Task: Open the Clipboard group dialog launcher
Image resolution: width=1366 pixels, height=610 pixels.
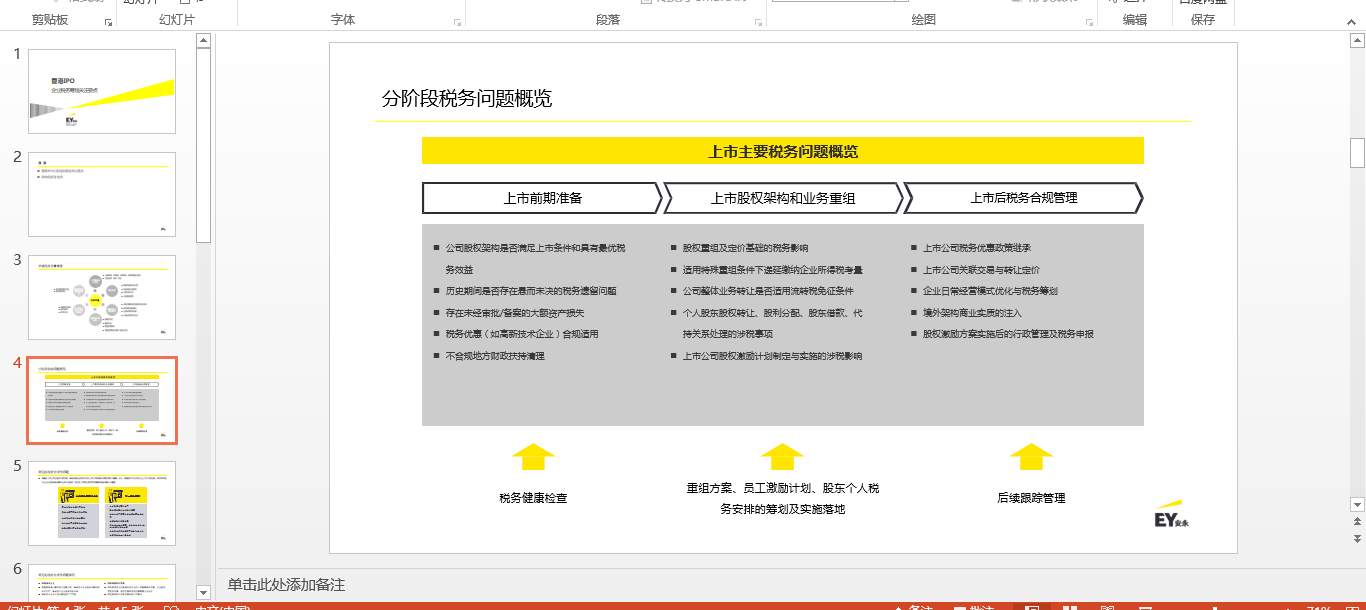Action: 108,21
